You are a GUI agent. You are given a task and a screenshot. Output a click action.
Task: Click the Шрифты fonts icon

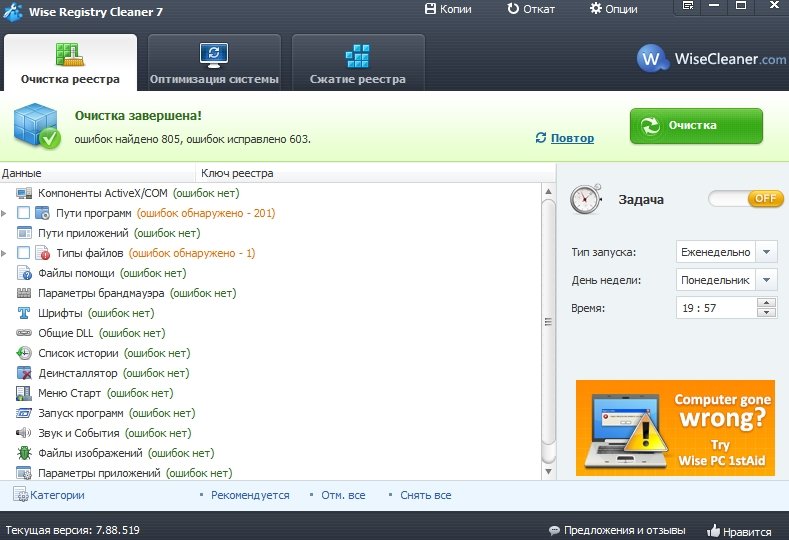[x=24, y=313]
